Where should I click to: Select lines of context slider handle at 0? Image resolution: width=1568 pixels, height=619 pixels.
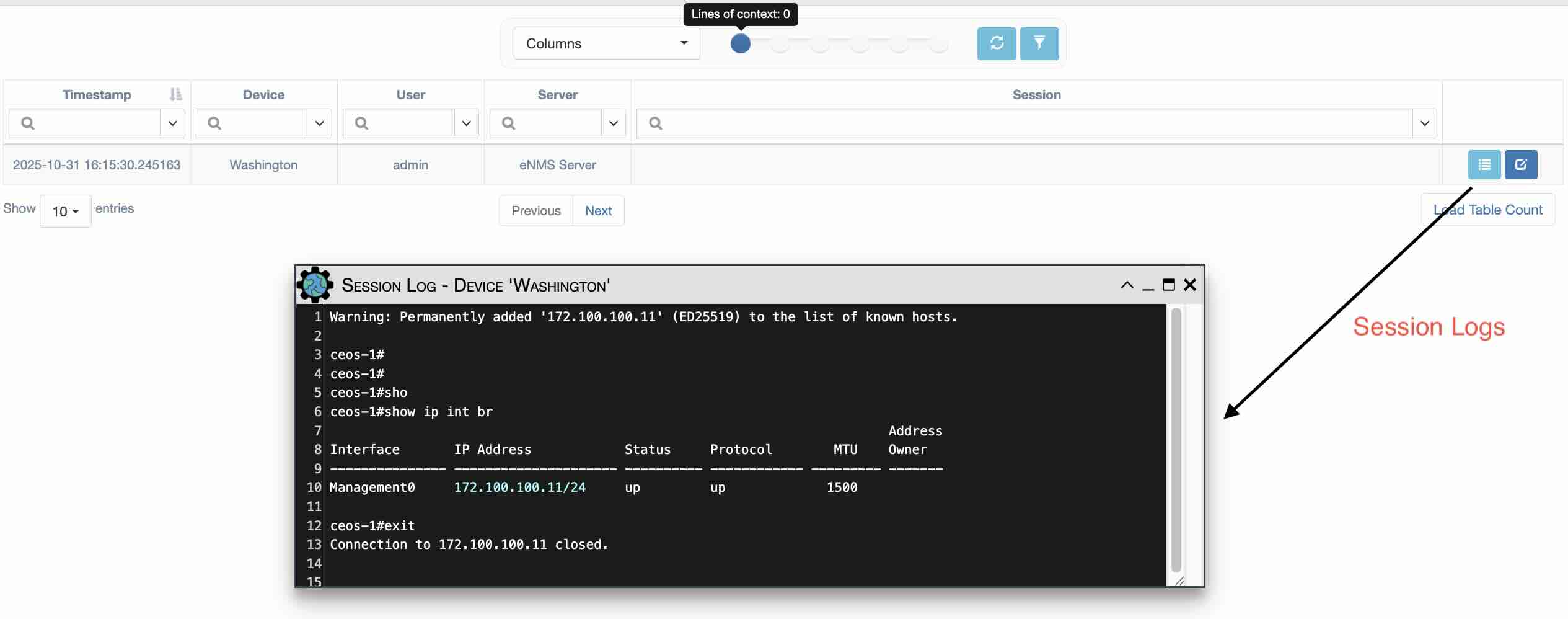tap(740, 43)
